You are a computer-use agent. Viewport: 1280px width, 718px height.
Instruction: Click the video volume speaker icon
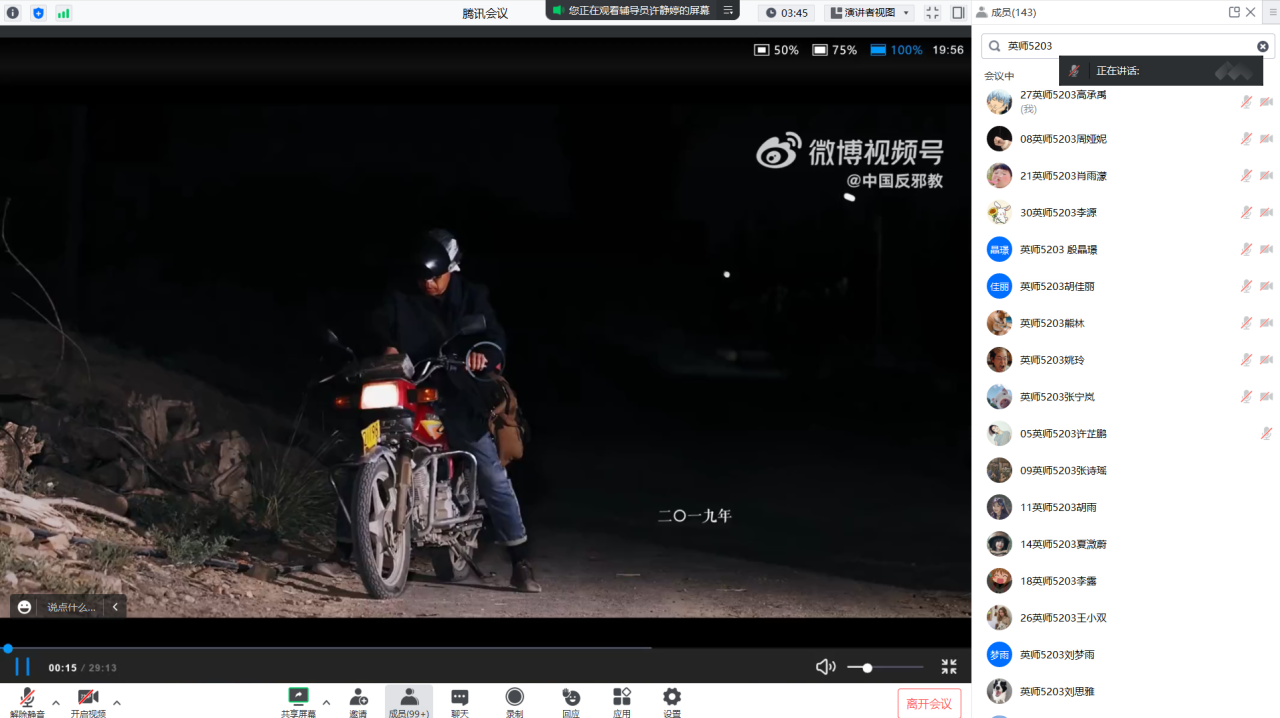click(x=825, y=667)
